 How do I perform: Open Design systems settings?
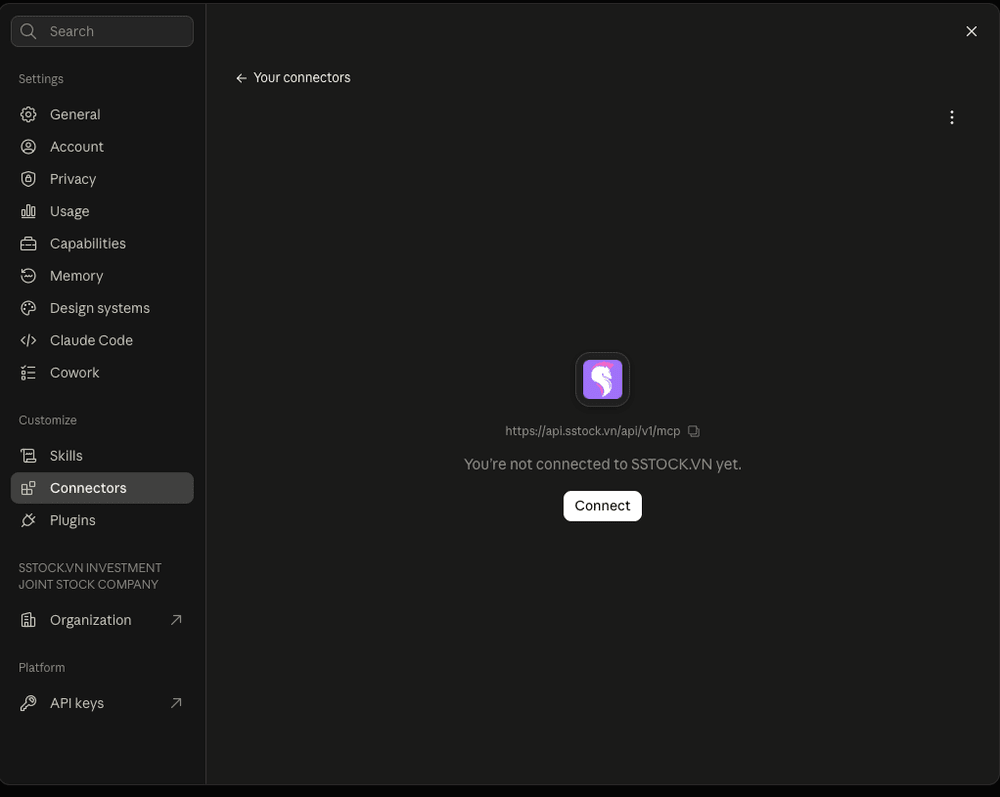[102, 308]
